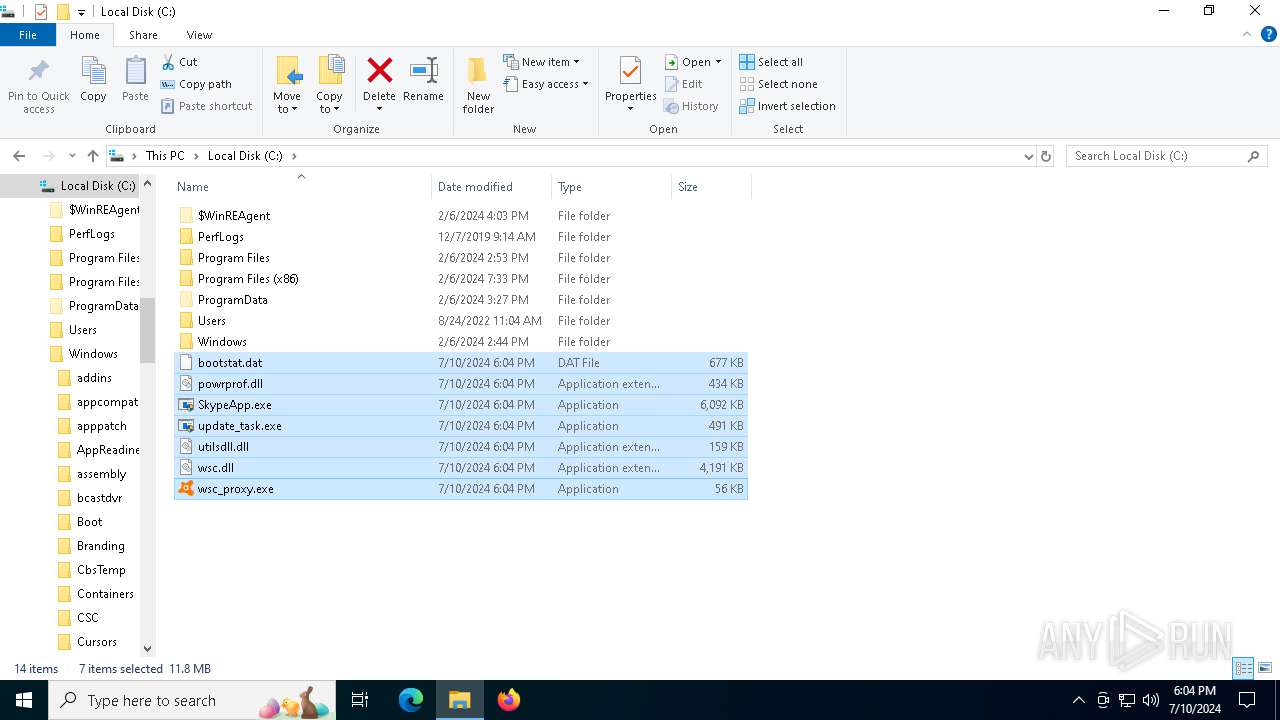
Task: Click Select none in the ribbon
Action: click(x=778, y=84)
